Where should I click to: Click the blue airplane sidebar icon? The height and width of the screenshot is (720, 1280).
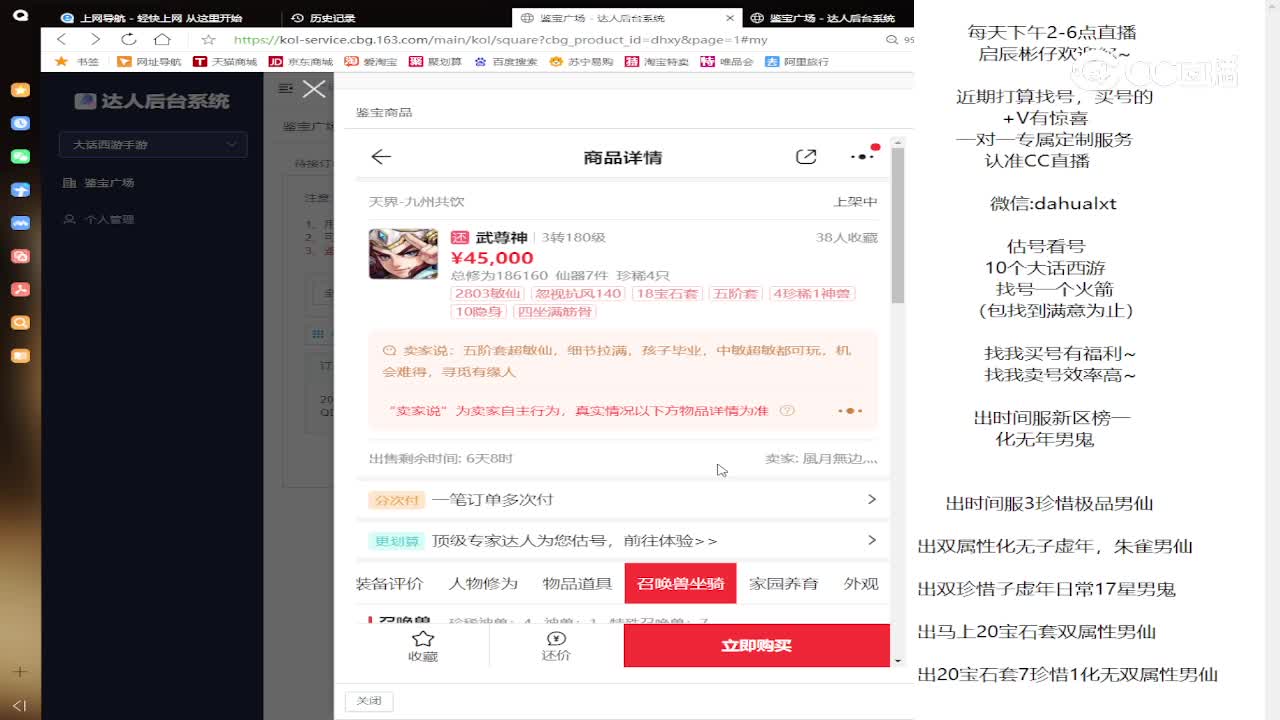(20, 190)
